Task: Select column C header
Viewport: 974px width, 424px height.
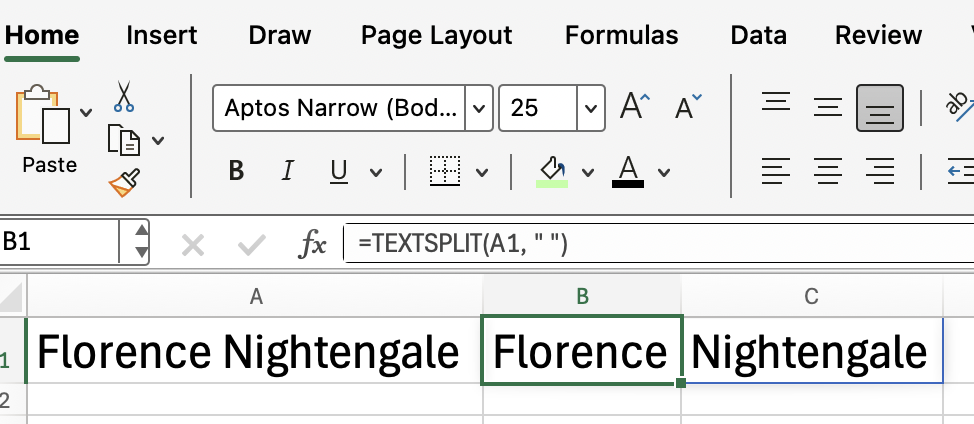Action: [811, 297]
